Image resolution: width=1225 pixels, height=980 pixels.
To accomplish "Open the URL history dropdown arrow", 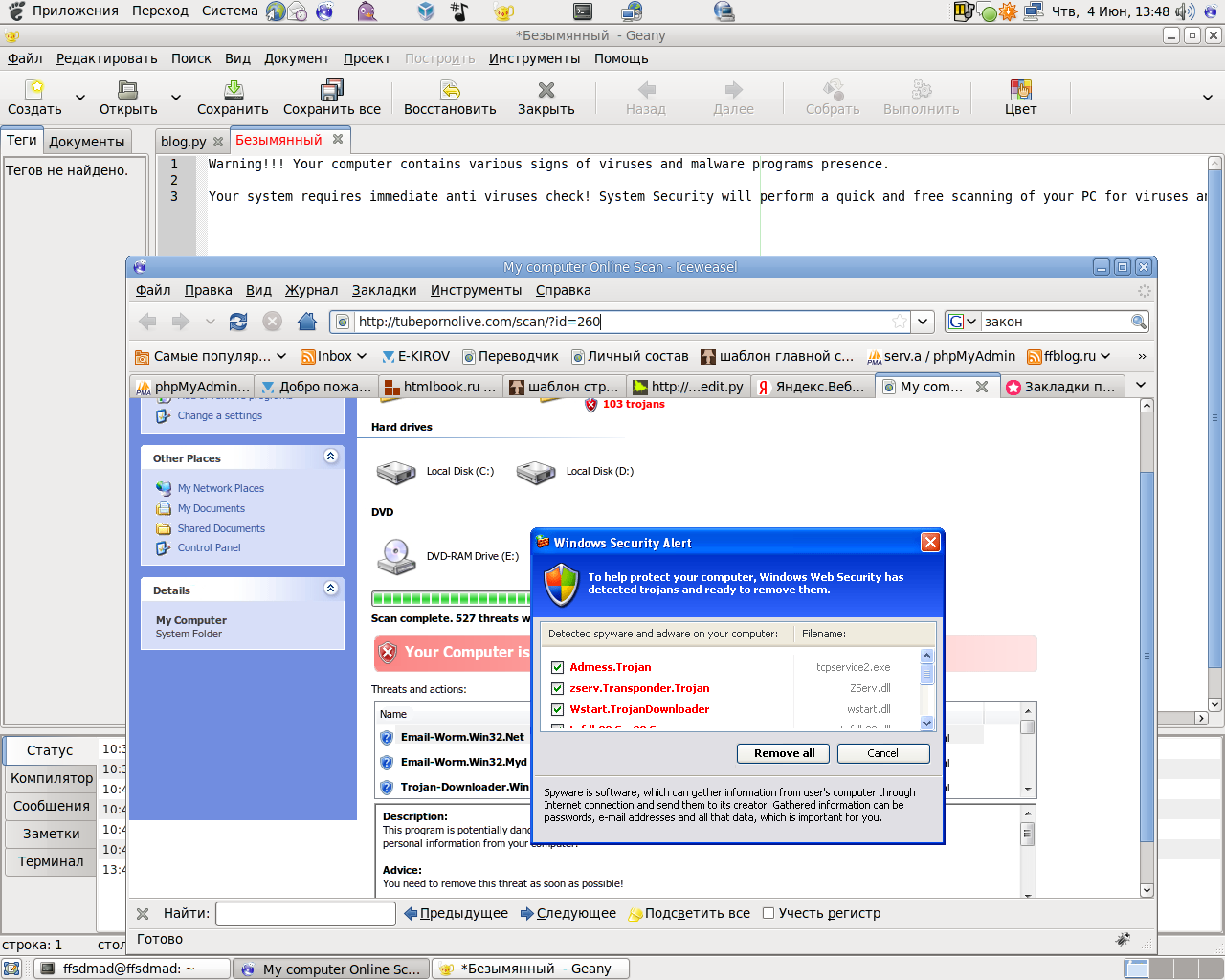I will (x=923, y=322).
